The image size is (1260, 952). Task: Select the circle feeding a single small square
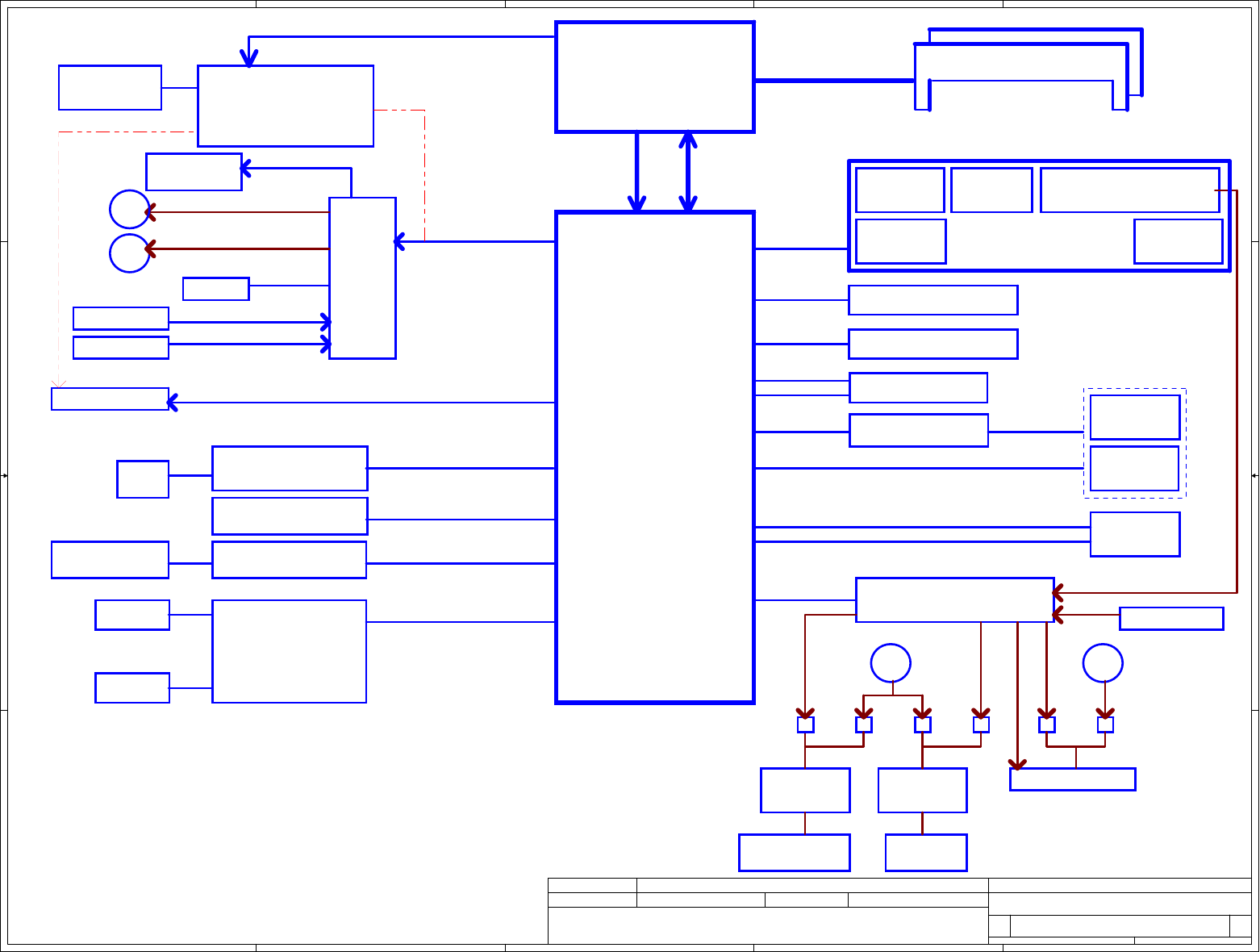pos(1103,663)
